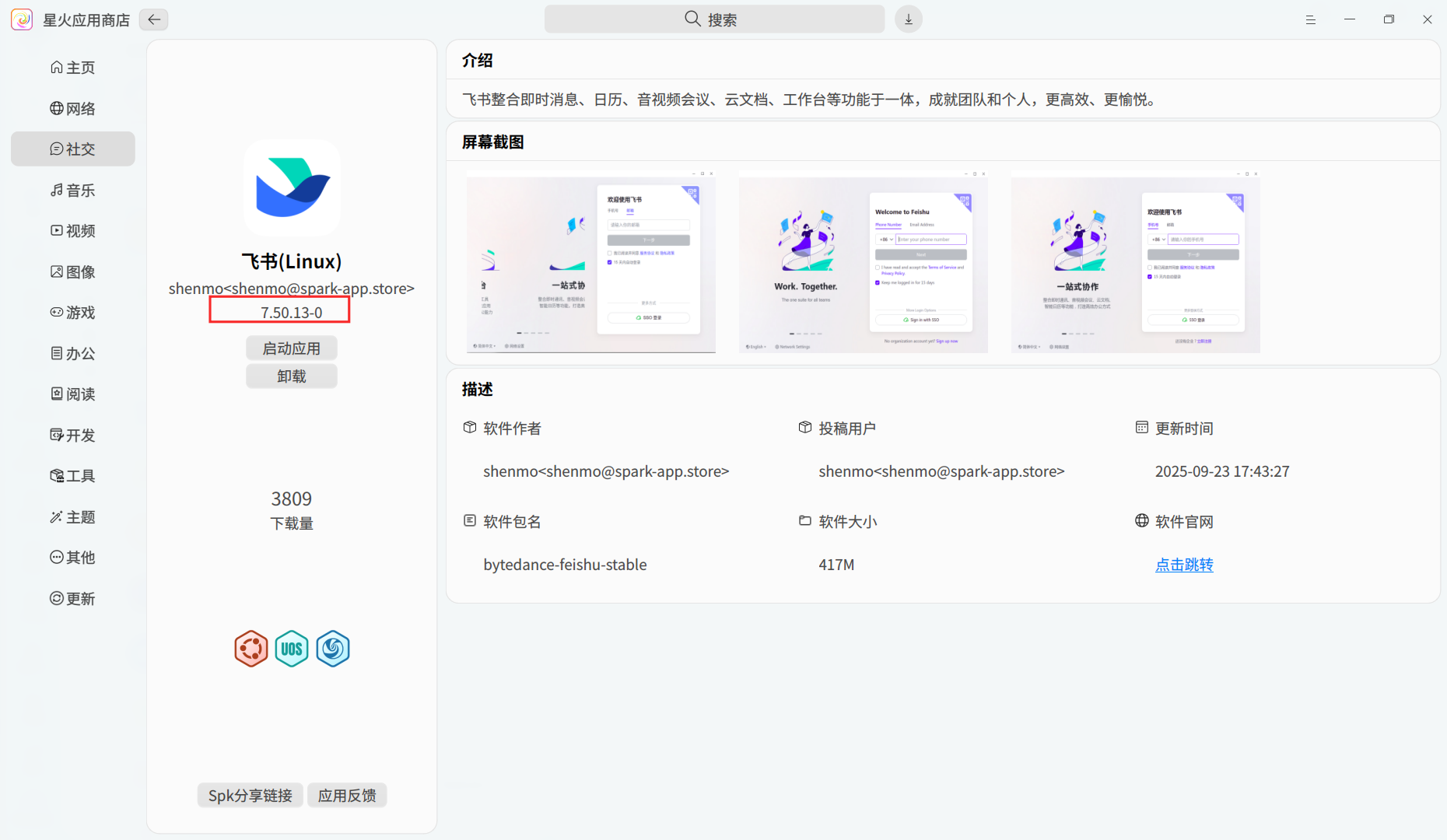The width and height of the screenshot is (1447, 840).
Task: Open the first Chinese login screenshot
Action: 591,262
